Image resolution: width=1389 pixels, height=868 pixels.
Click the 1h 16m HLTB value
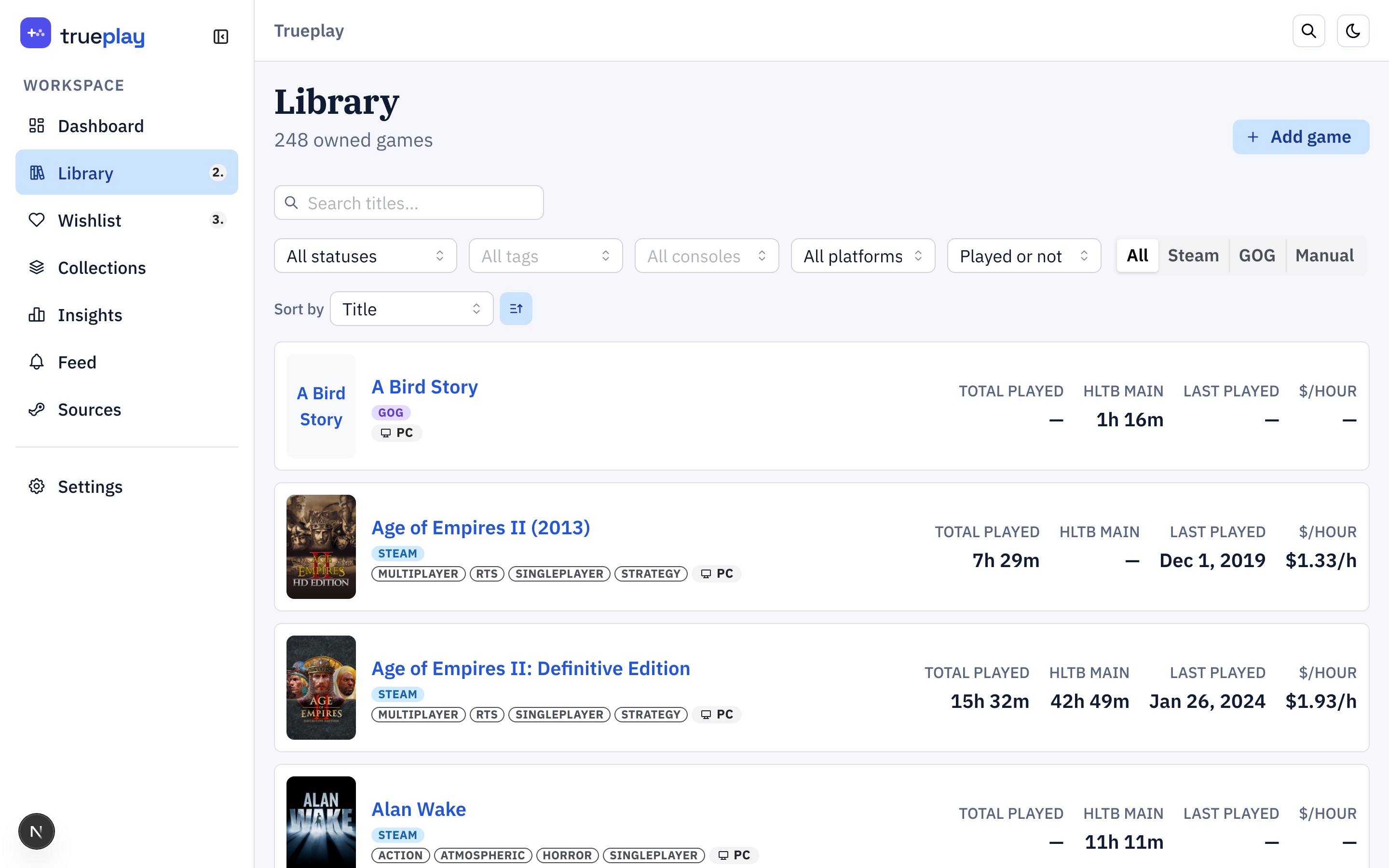pyautogui.click(x=1130, y=420)
